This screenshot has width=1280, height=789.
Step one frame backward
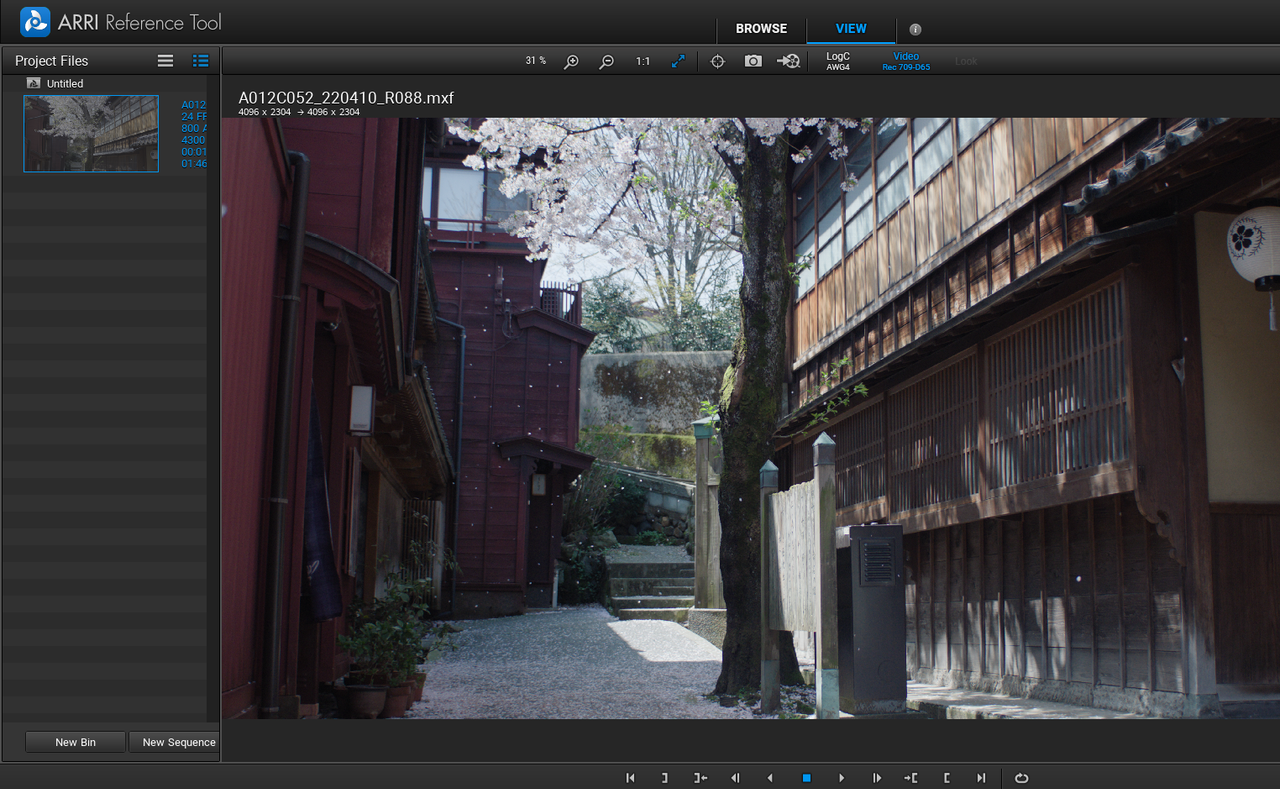point(735,778)
